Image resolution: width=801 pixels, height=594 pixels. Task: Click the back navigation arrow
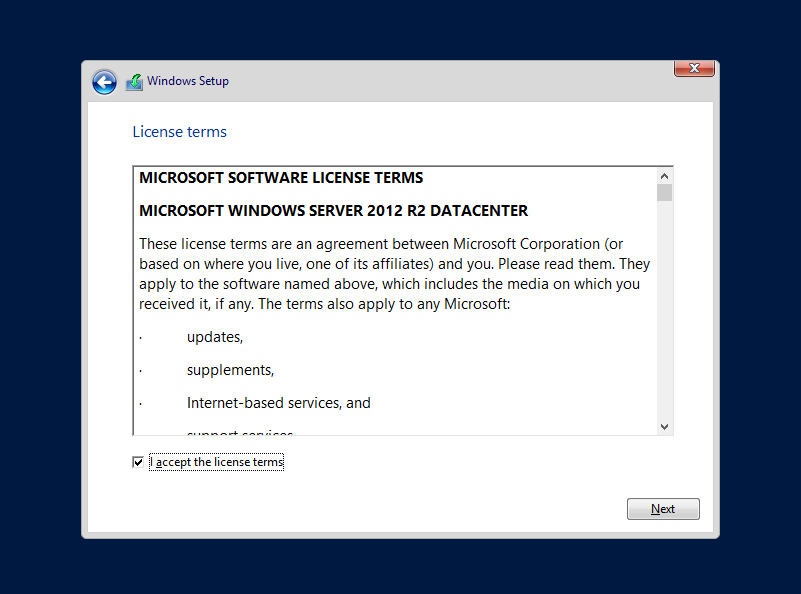pyautogui.click(x=104, y=82)
